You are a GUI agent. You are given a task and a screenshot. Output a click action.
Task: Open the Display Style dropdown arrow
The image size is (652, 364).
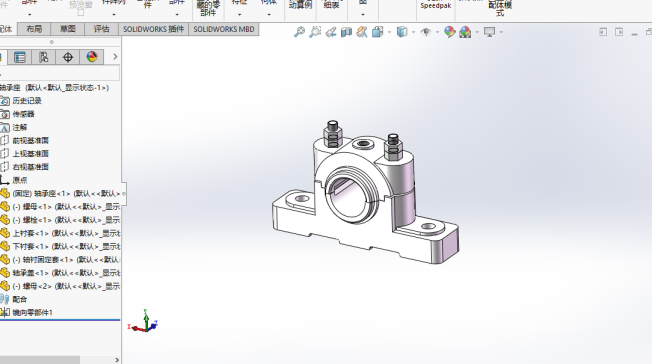tap(413, 32)
